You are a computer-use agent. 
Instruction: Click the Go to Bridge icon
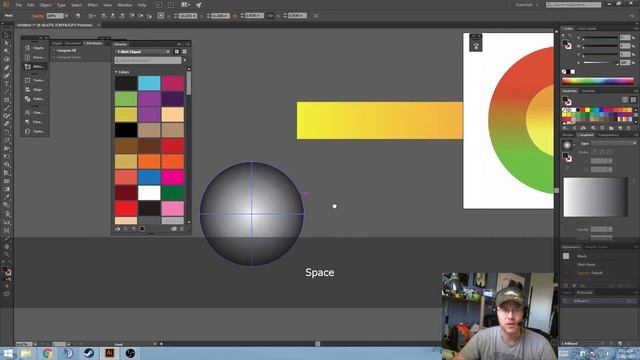[x=159, y=5]
